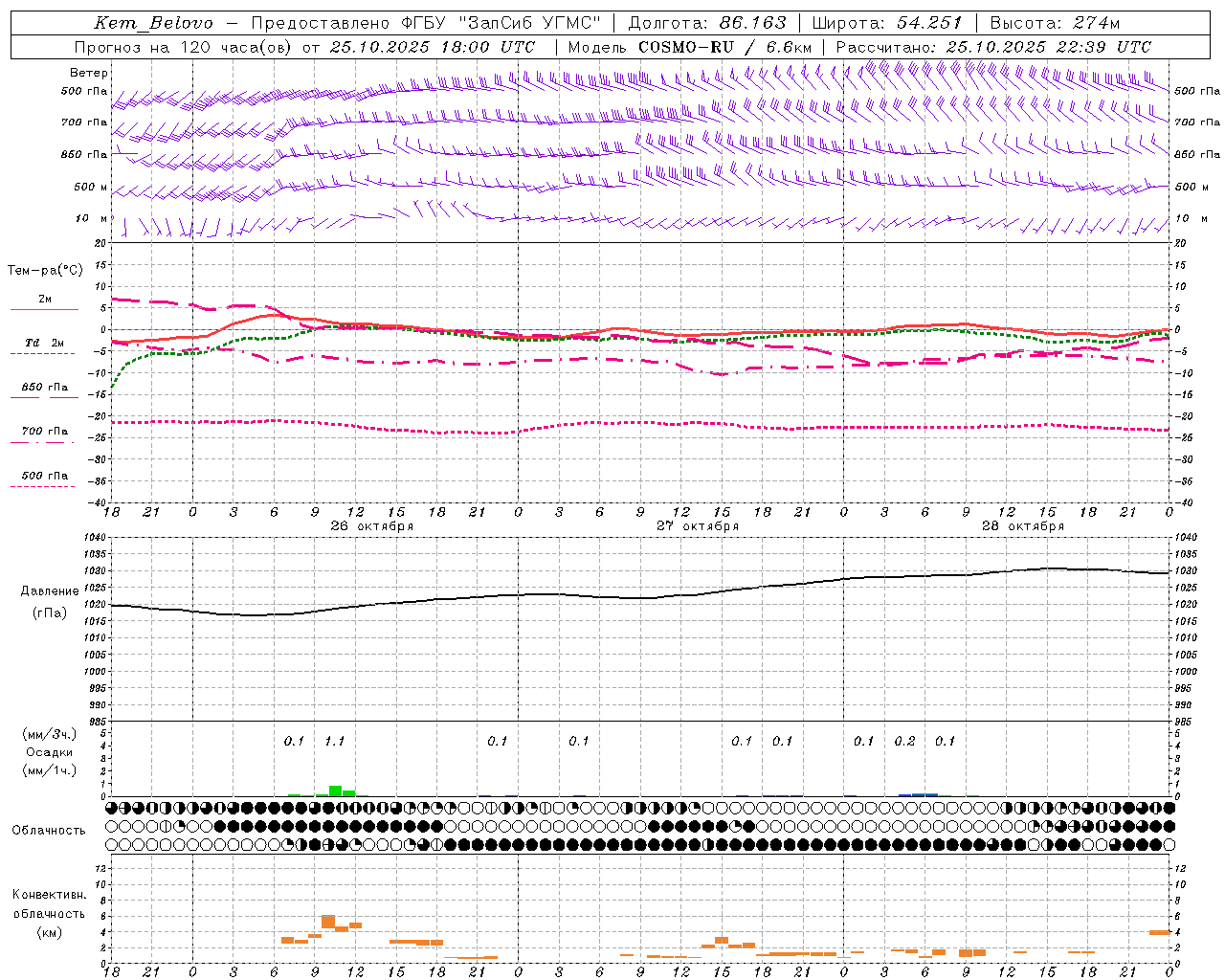Click the forecast start 25.10.2025 18:00 UTC
This screenshot has height=980, width=1225.
(432, 47)
